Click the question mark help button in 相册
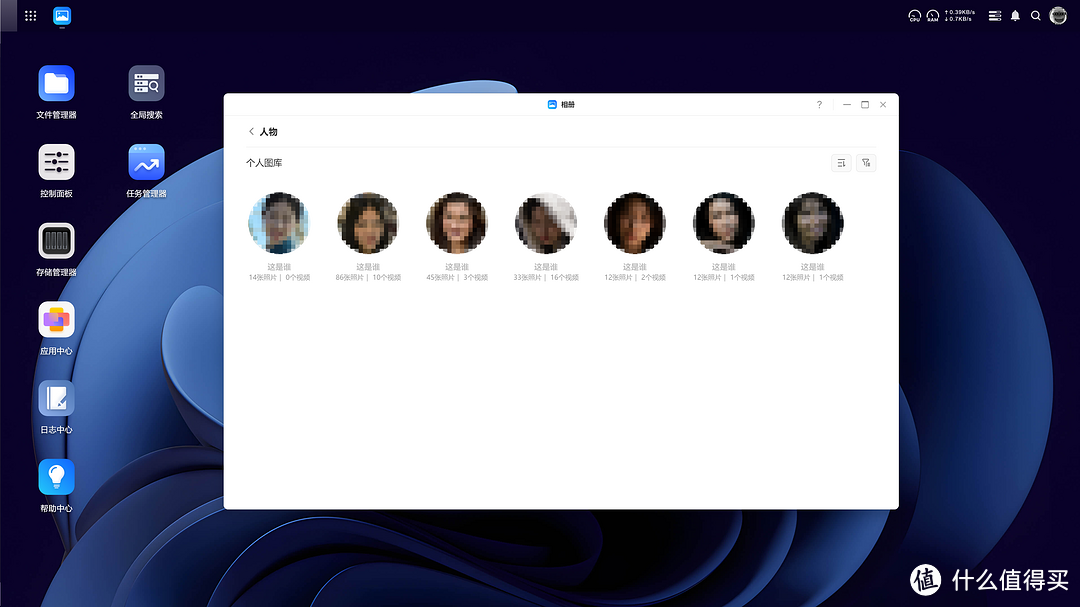Screen dimensions: 1080x607 [x=819, y=105]
